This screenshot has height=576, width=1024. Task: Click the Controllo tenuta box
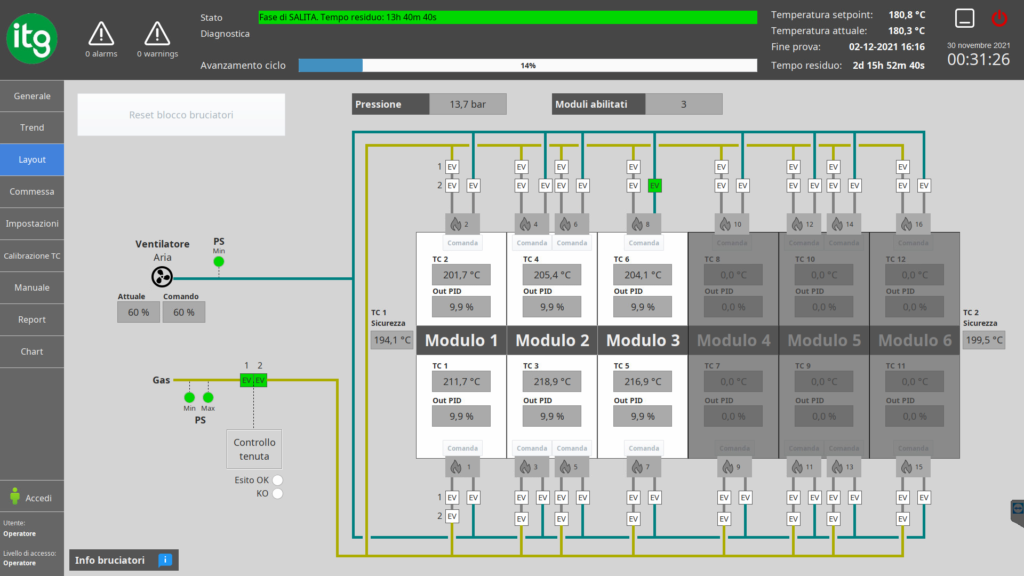coord(254,449)
